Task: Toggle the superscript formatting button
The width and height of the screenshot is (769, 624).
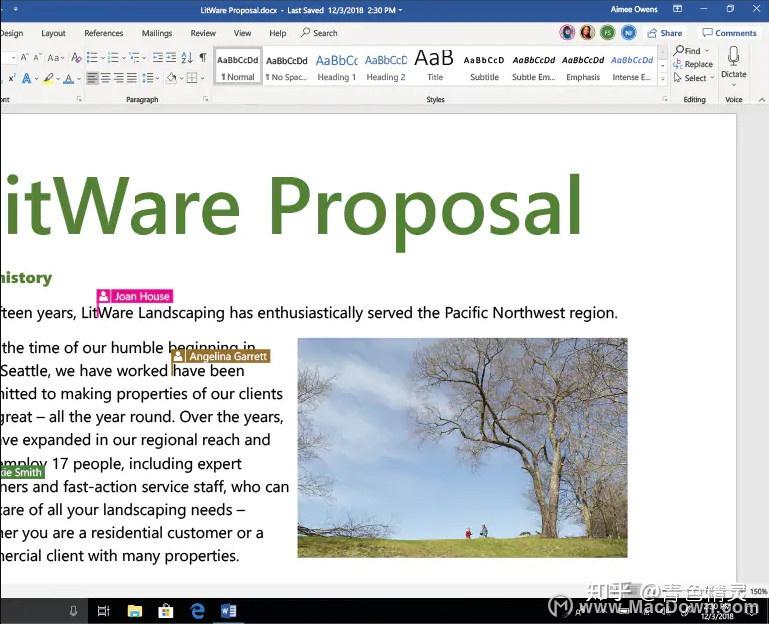Action: click(12, 78)
